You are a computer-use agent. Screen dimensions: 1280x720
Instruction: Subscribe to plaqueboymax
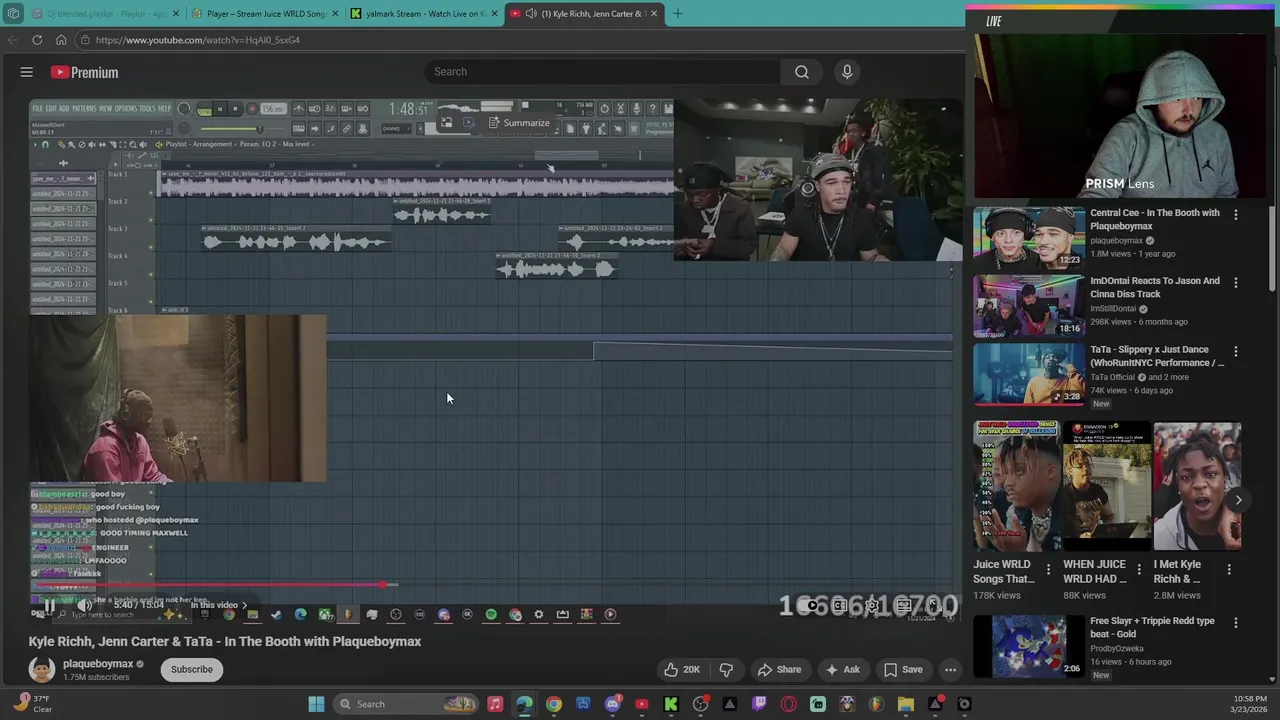191,669
